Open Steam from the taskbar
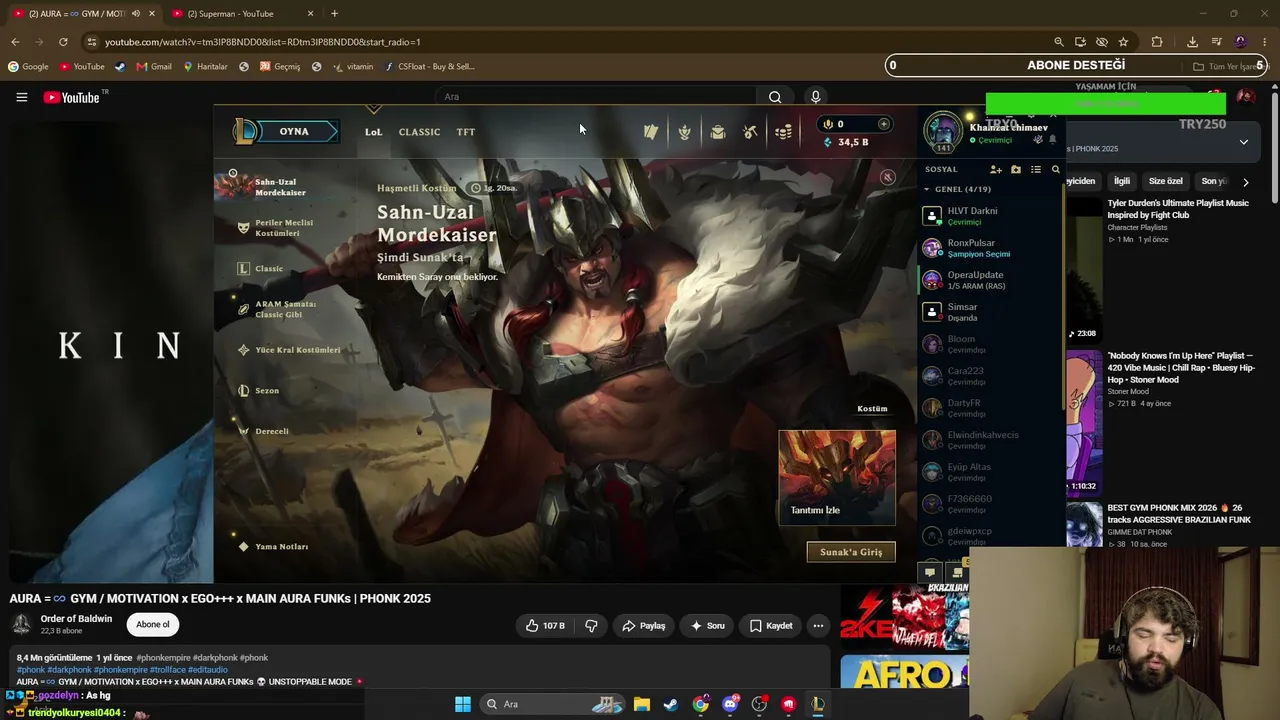The height and width of the screenshot is (720, 1280). click(x=670, y=704)
